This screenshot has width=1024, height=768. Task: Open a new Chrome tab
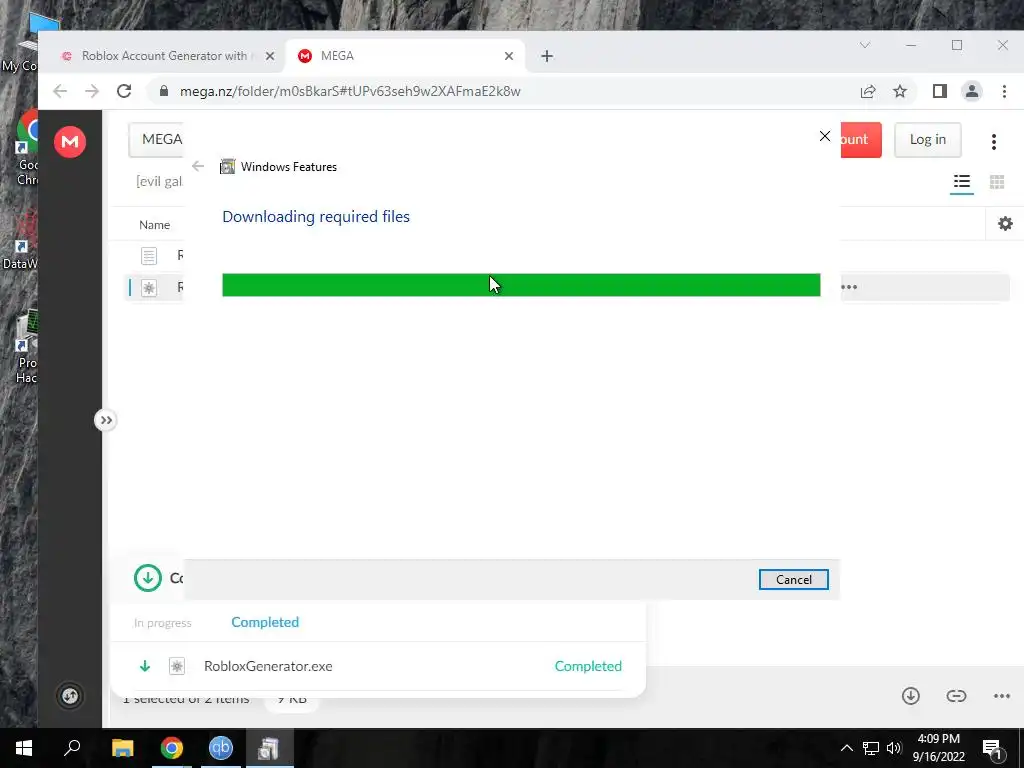tap(547, 56)
